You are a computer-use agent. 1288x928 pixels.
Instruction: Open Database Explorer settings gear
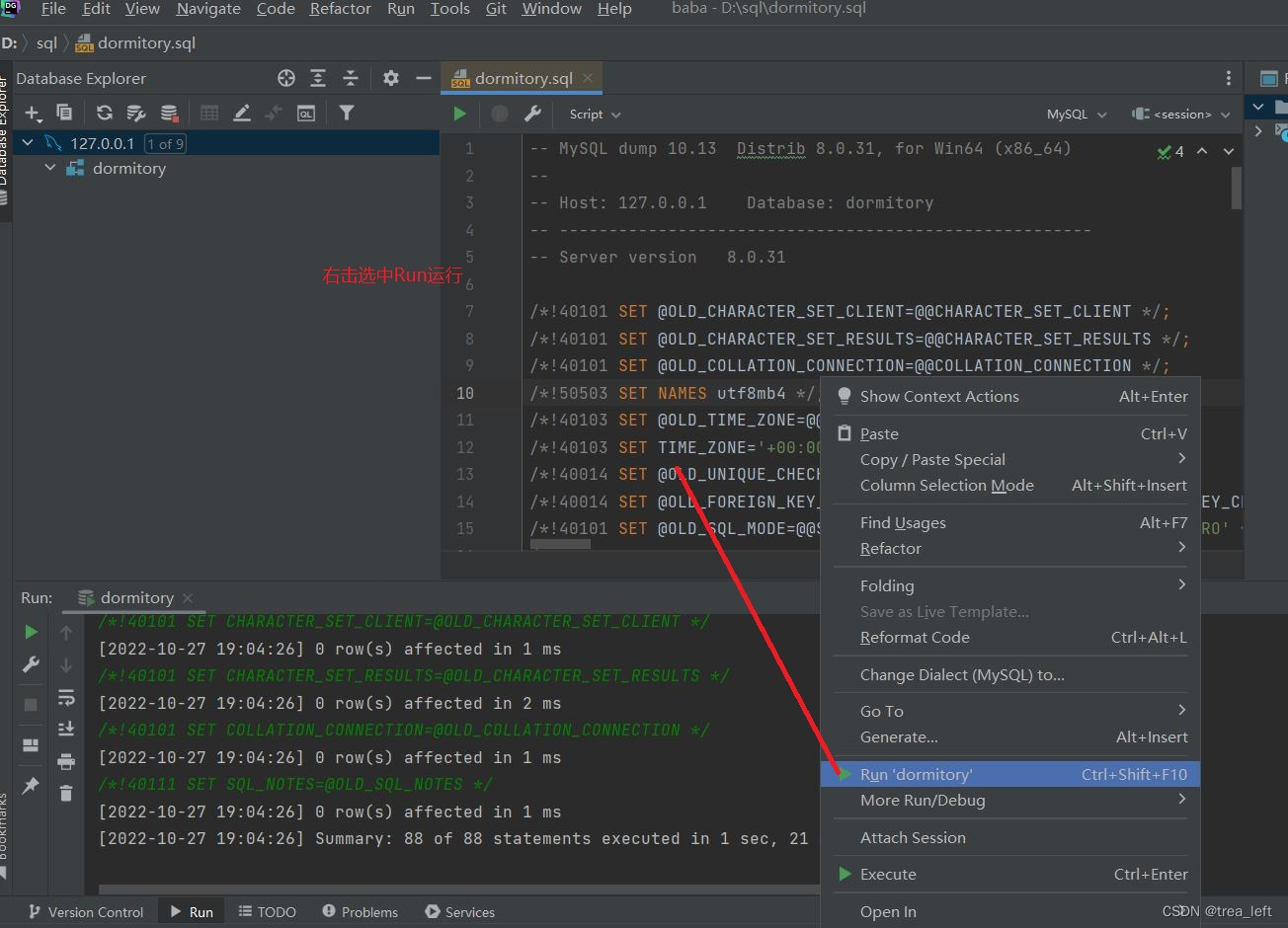391,78
